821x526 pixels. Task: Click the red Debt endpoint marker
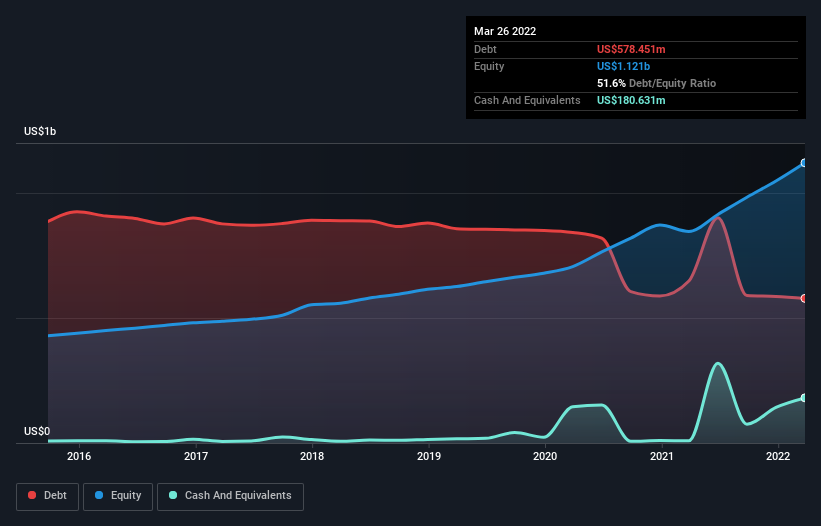pyautogui.click(x=804, y=298)
